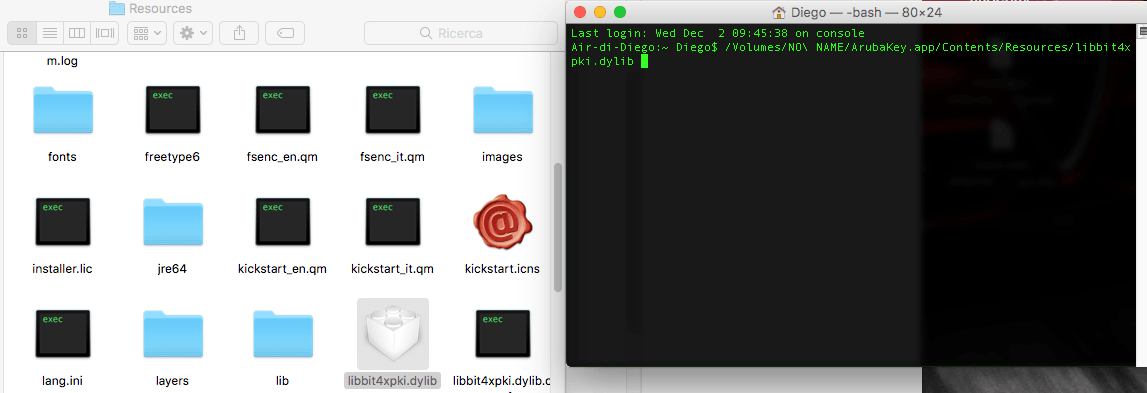Zoom the Terminal window with green button
1147x393 pixels.
pos(620,12)
